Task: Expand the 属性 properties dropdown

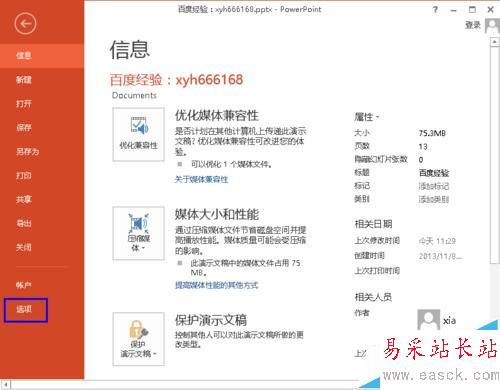Action: tap(367, 117)
